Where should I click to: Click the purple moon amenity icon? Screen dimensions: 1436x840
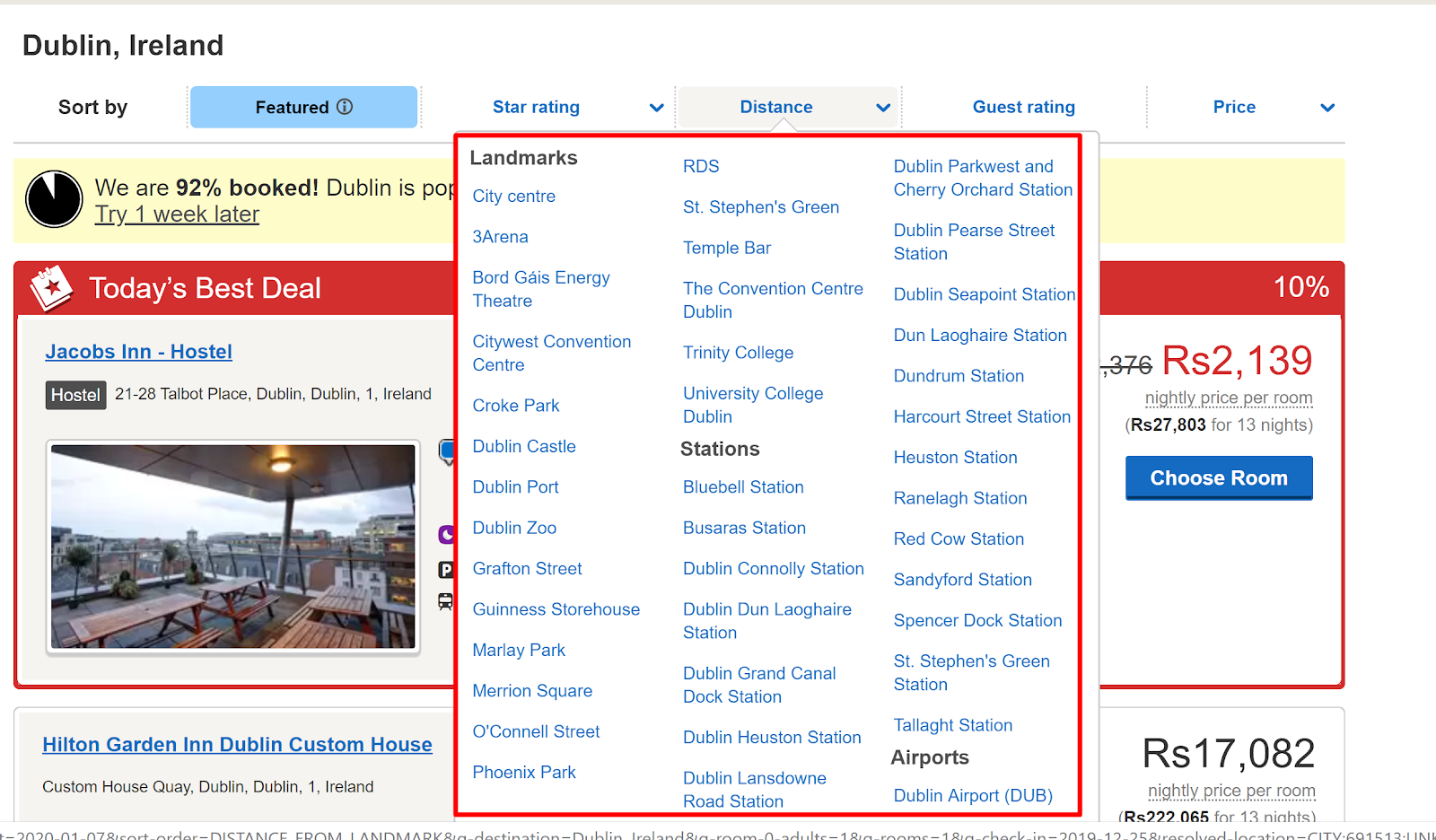[447, 534]
